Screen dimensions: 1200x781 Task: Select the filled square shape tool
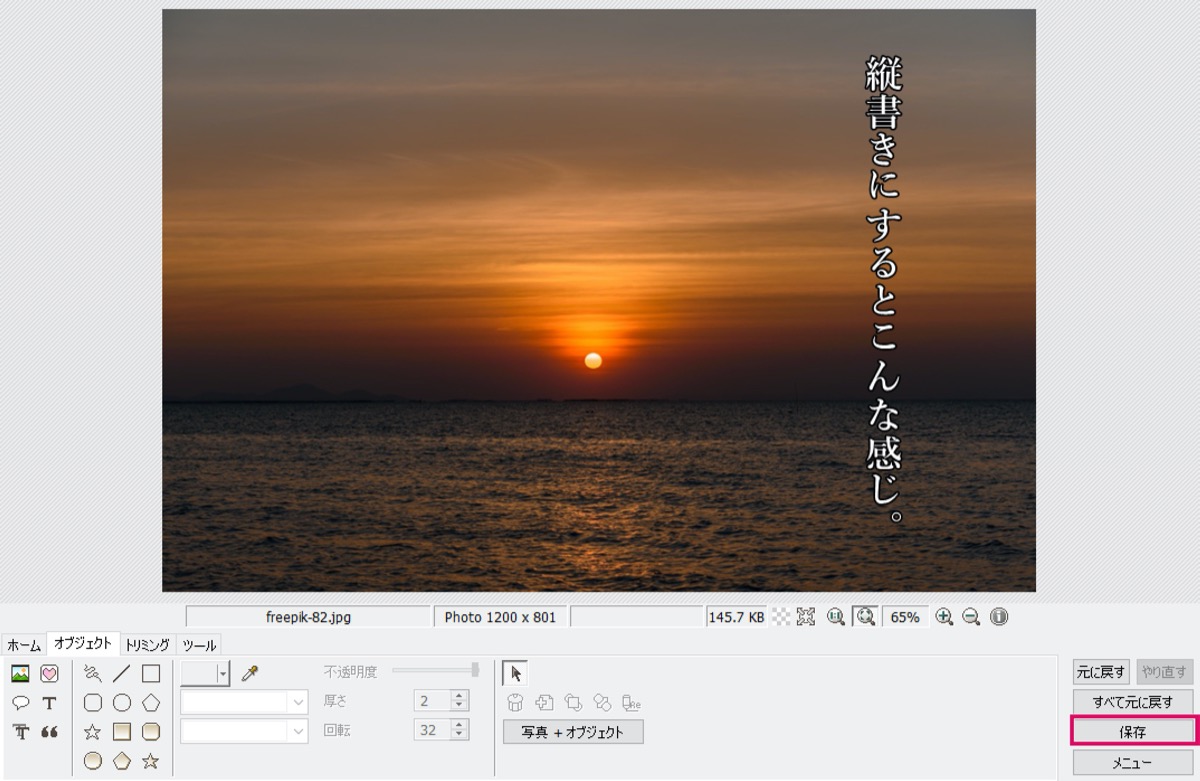point(122,732)
